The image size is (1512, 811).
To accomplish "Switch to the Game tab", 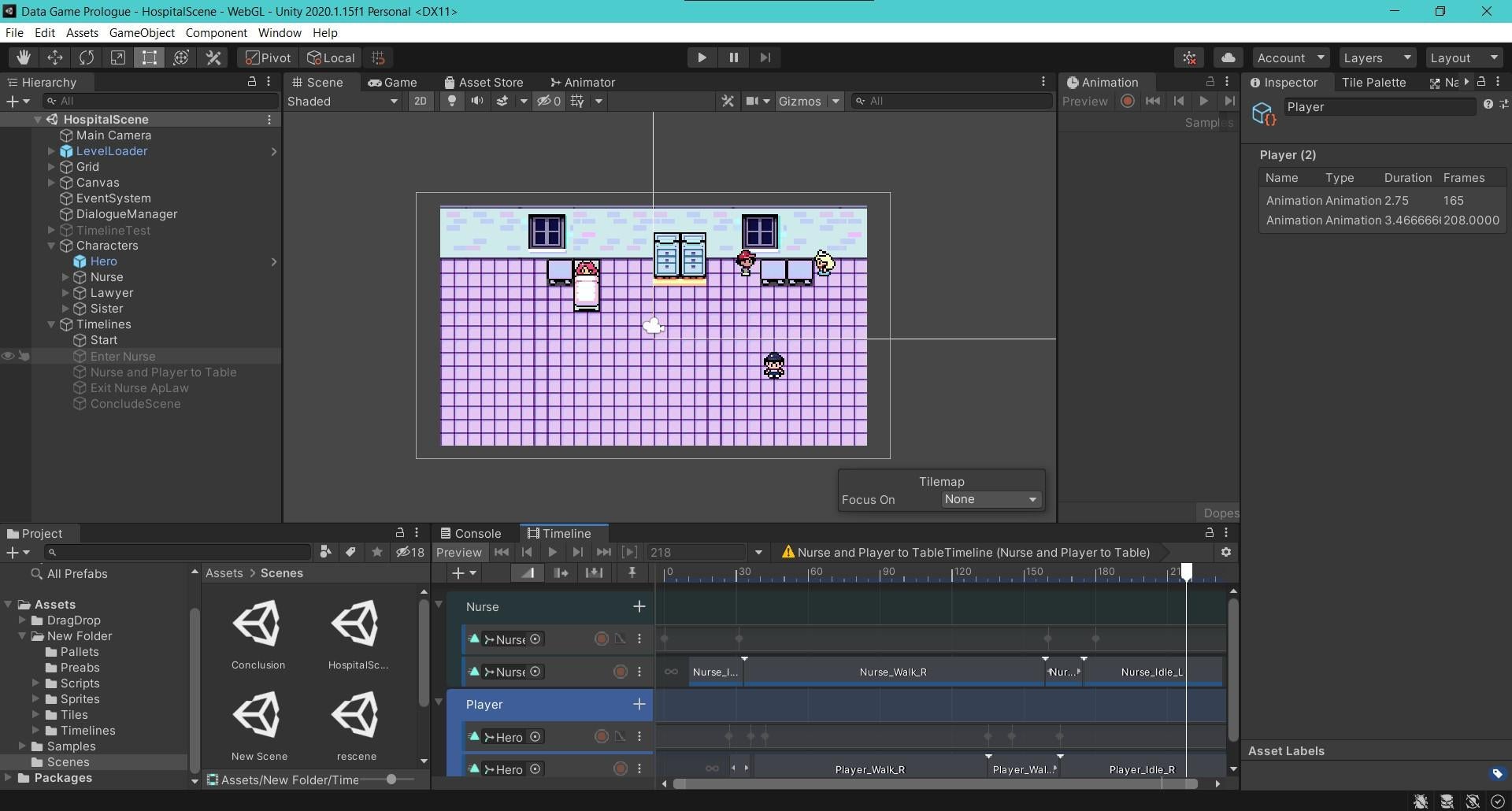I will (x=392, y=82).
